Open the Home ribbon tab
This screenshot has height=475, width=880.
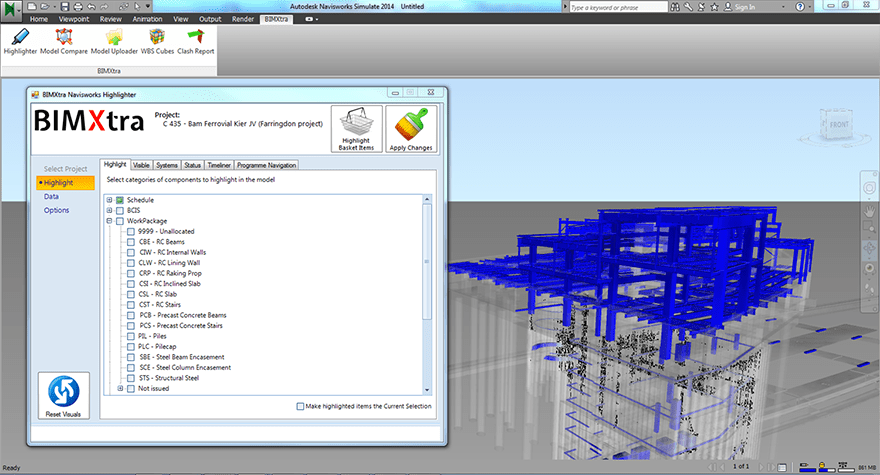[39, 19]
